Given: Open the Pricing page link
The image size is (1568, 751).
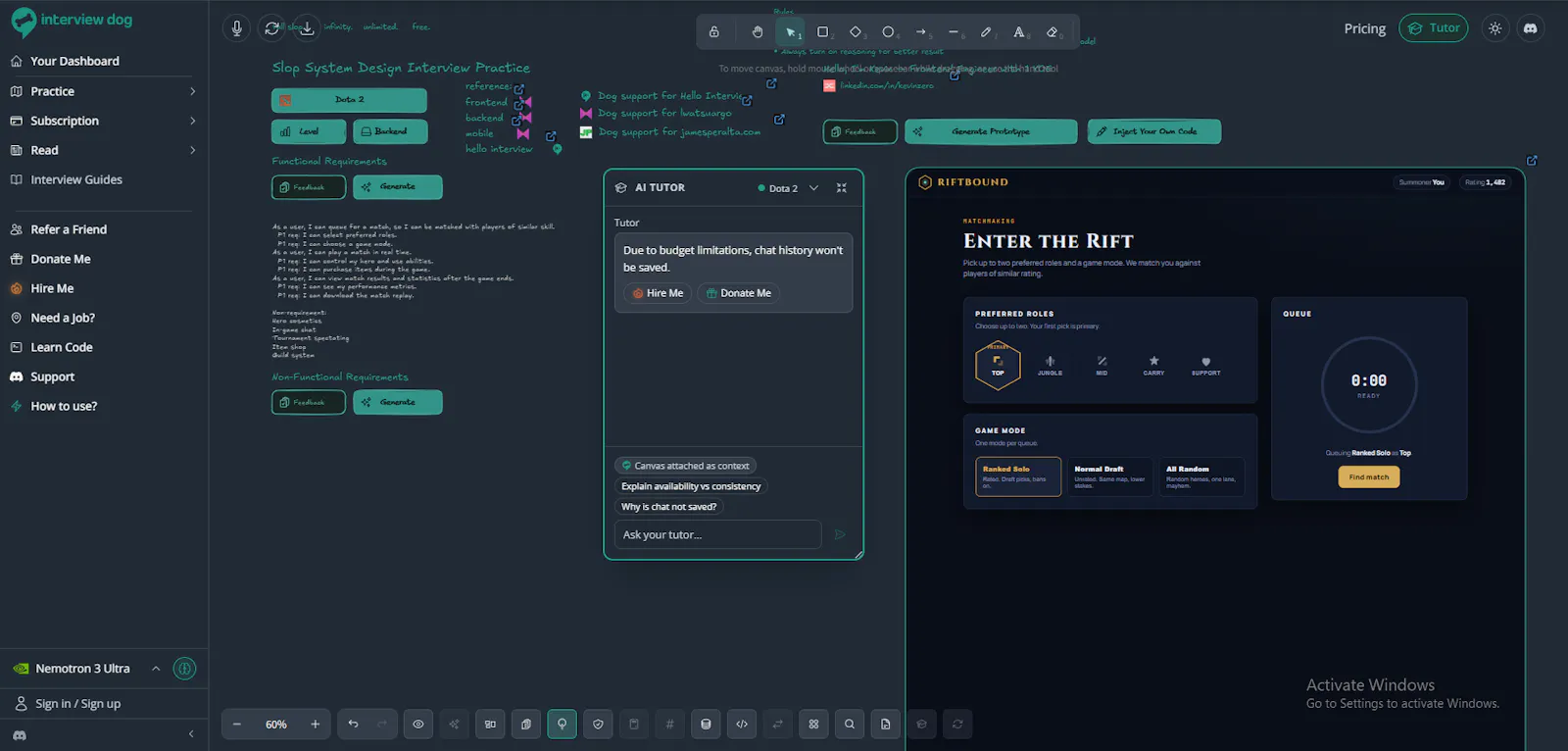Looking at the screenshot, I should [1365, 28].
